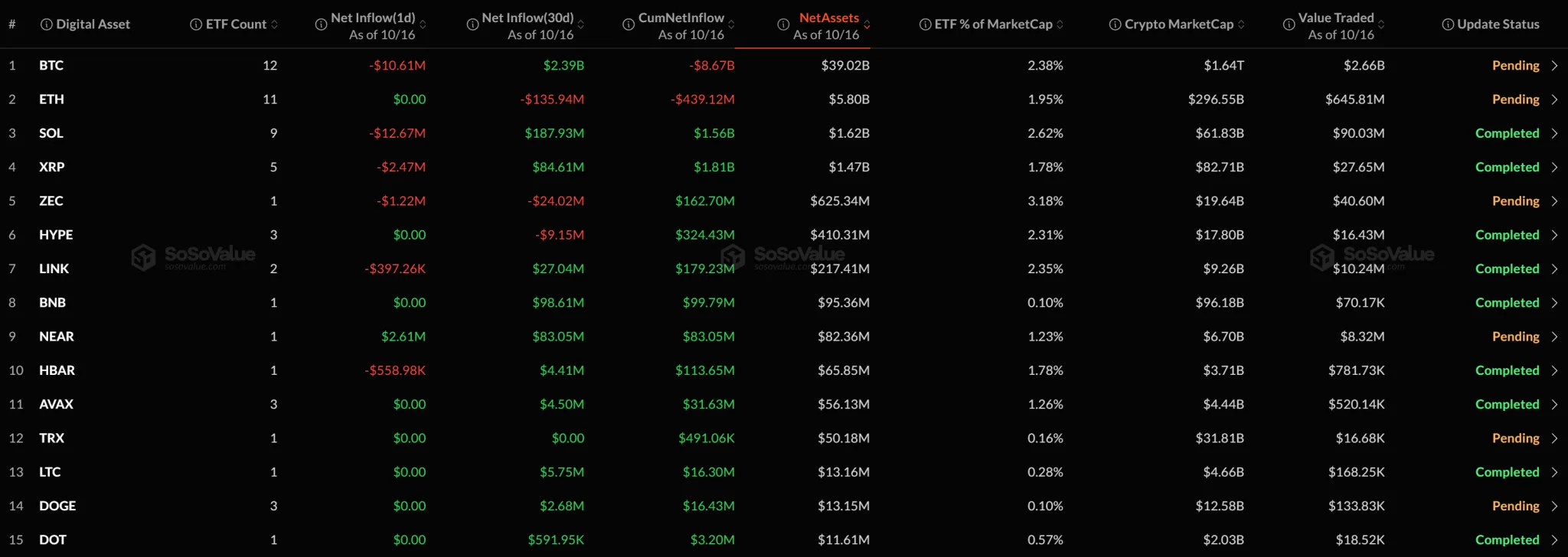This screenshot has width=1568, height=557.
Task: Toggle the NetAssets sort arrows
Action: click(x=867, y=24)
